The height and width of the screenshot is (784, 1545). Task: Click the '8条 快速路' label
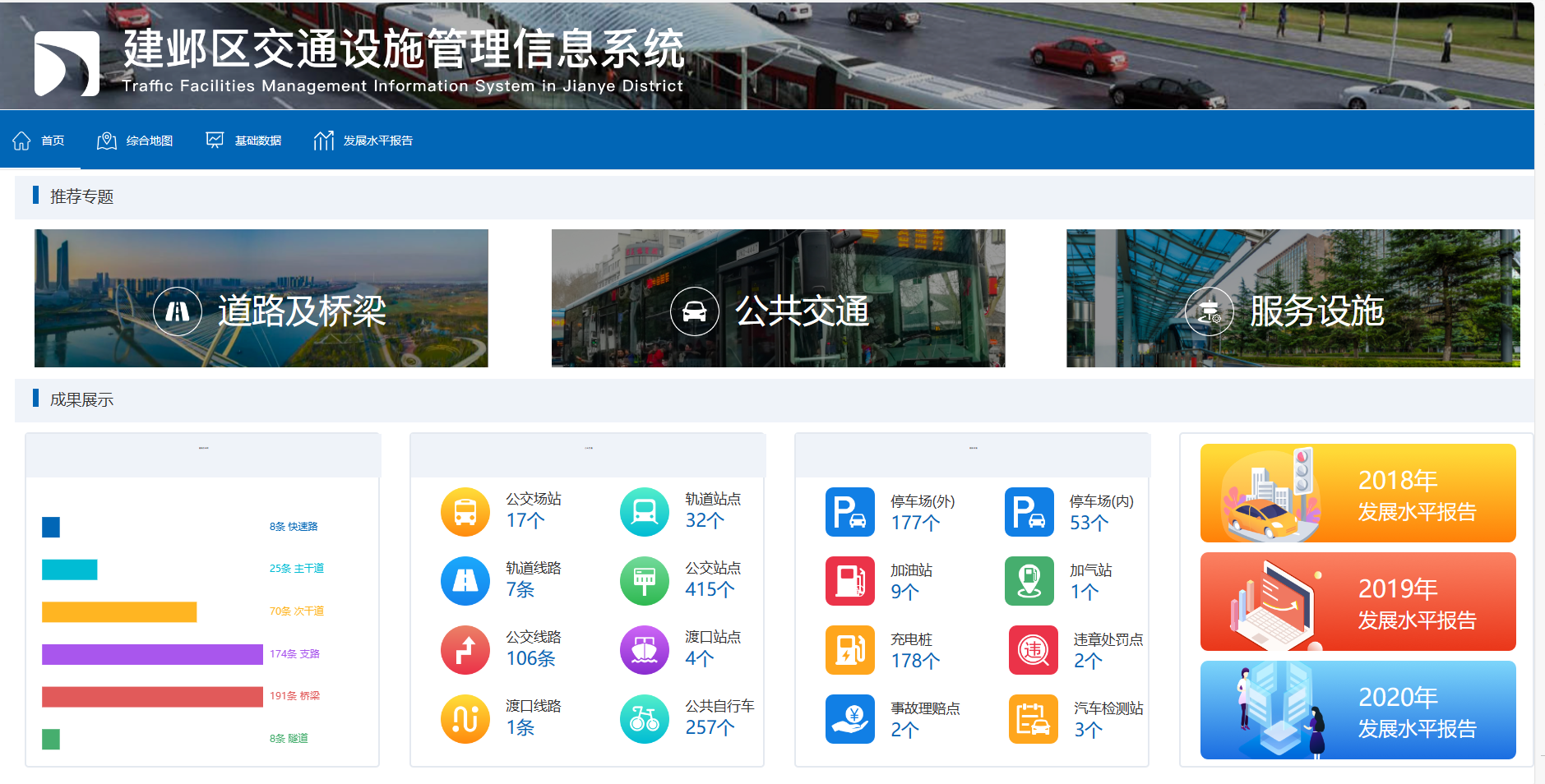(x=294, y=527)
